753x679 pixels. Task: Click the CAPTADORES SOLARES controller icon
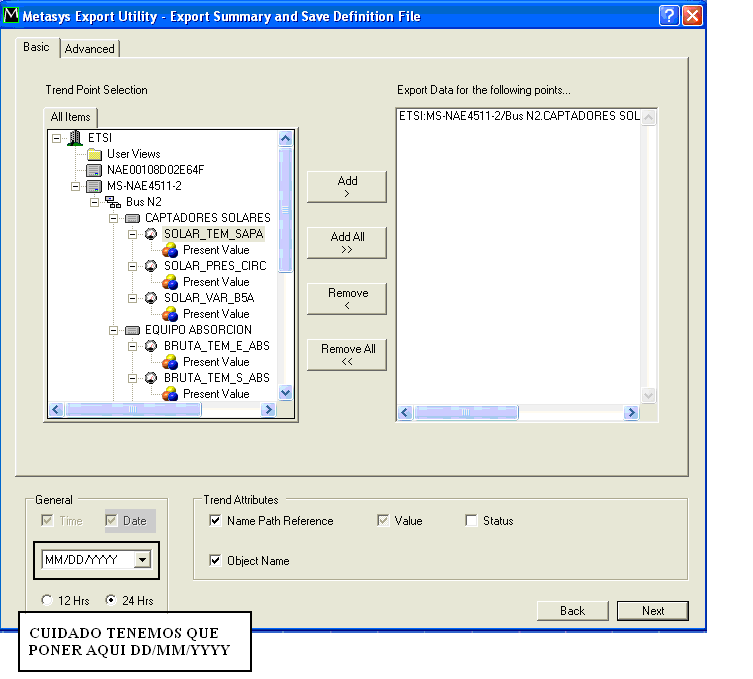point(132,218)
